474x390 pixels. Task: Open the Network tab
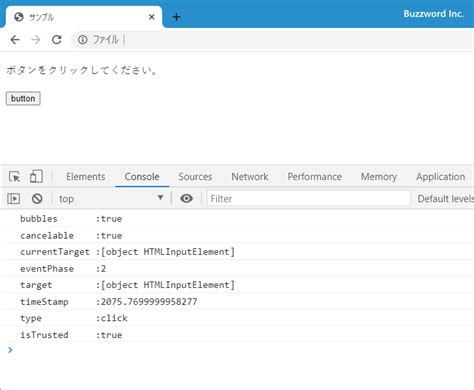tap(250, 177)
